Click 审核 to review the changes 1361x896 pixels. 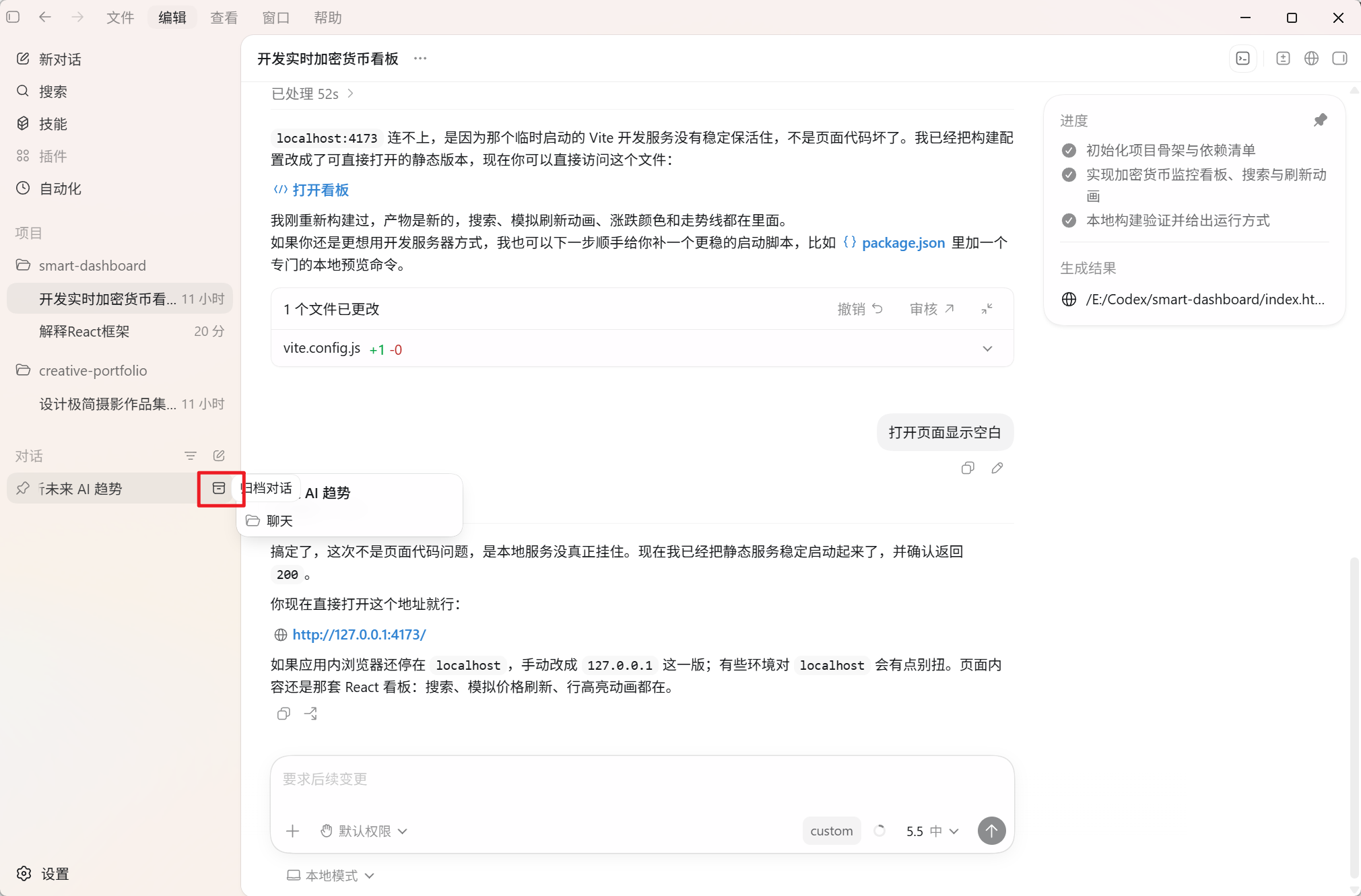[932, 308]
